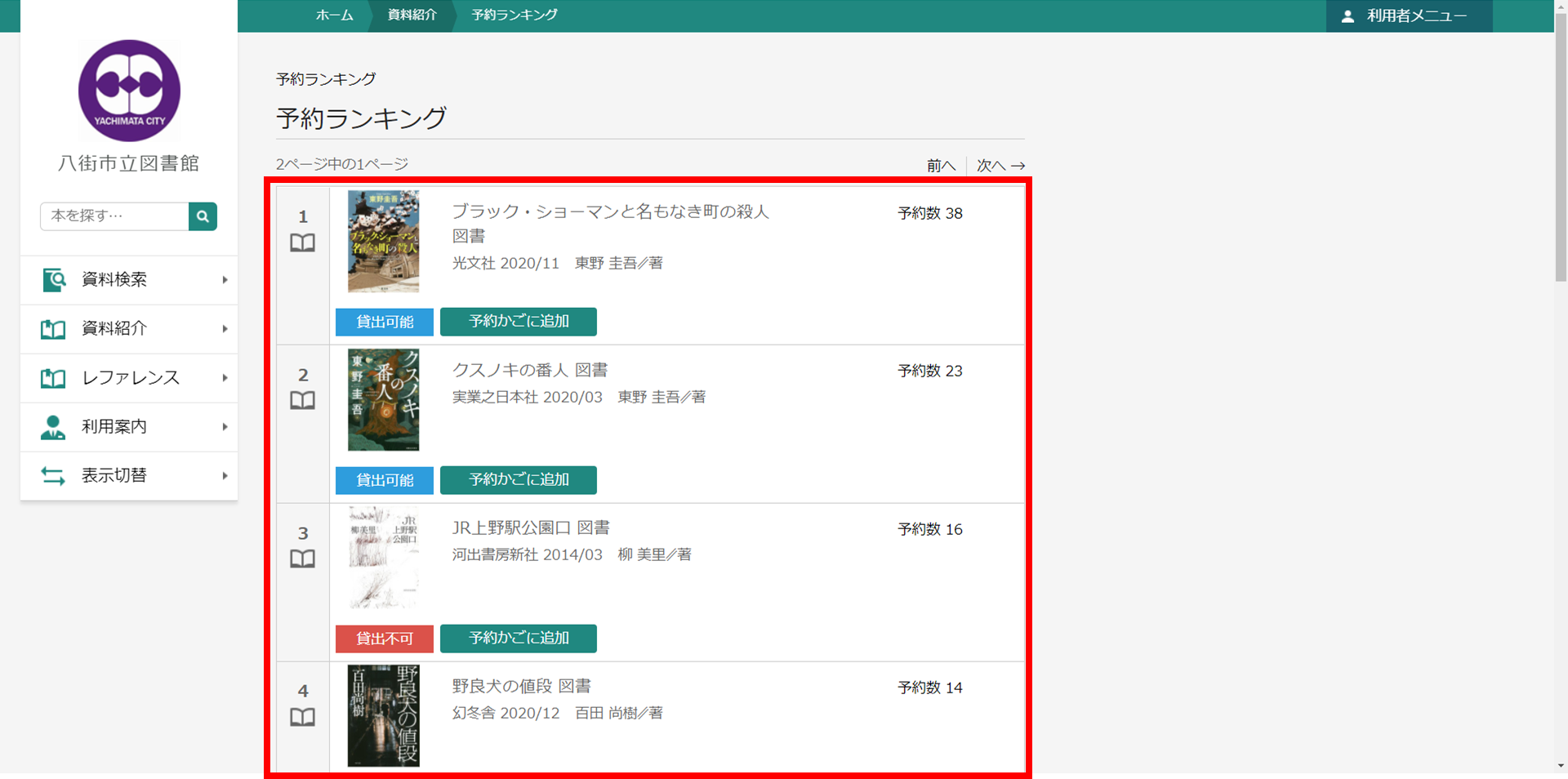Open title 野良犬の値段

pos(502,687)
